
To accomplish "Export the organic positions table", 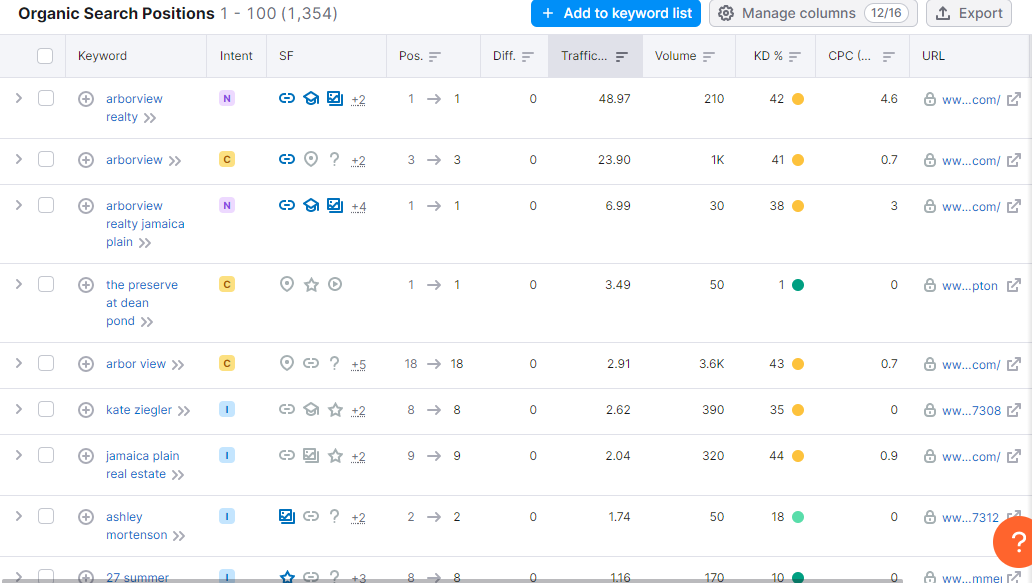I will pyautogui.click(x=969, y=13).
